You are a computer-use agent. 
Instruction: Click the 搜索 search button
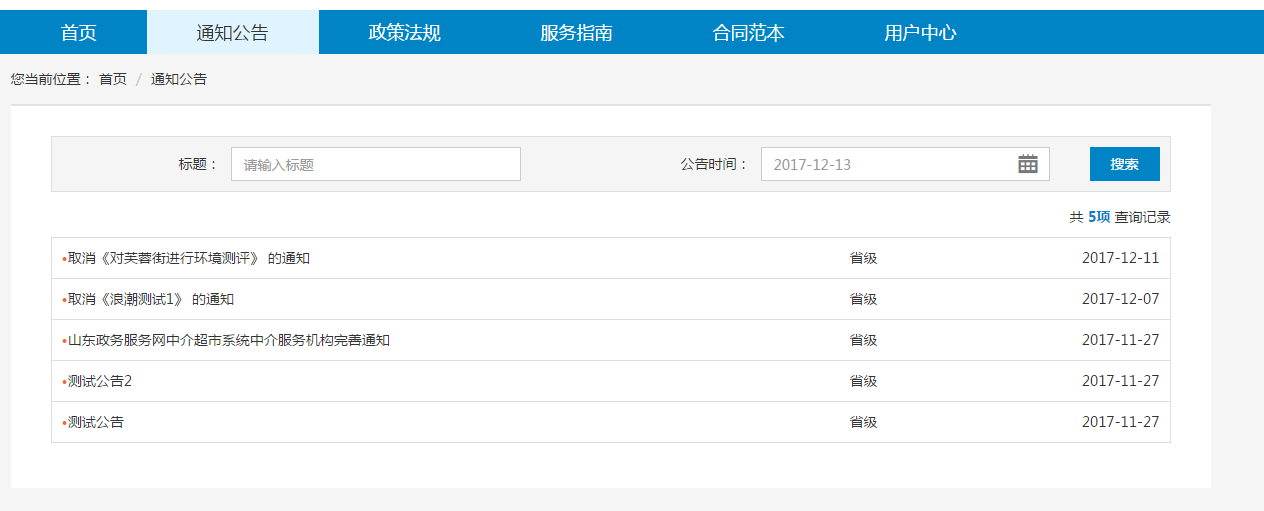(1124, 164)
